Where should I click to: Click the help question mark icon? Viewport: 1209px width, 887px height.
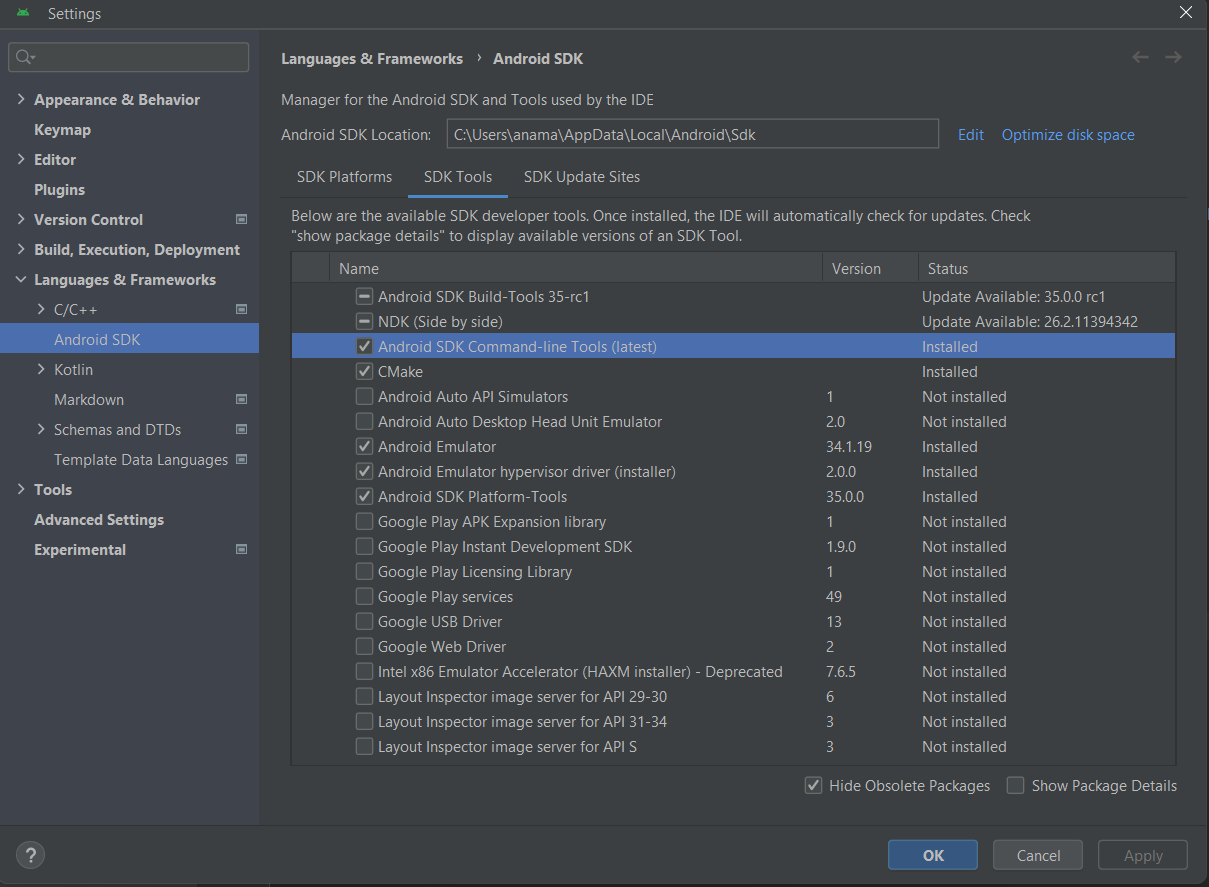(30, 855)
